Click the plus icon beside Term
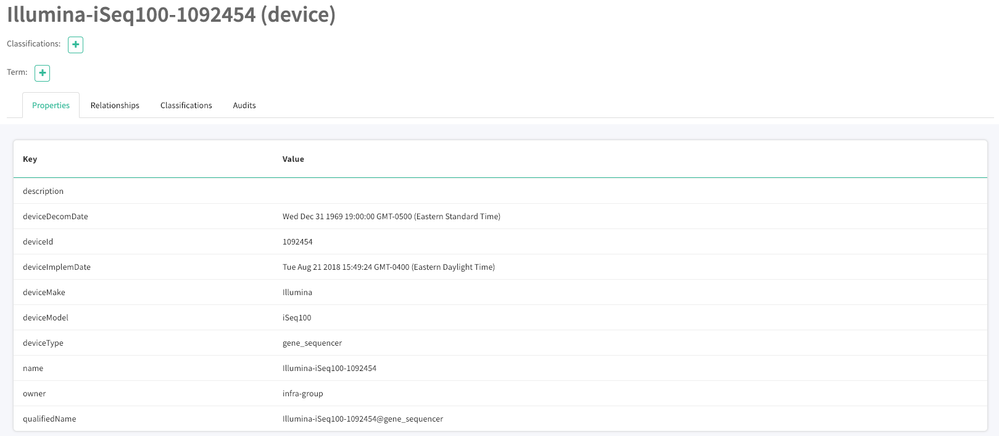The image size is (999, 436). click(42, 73)
